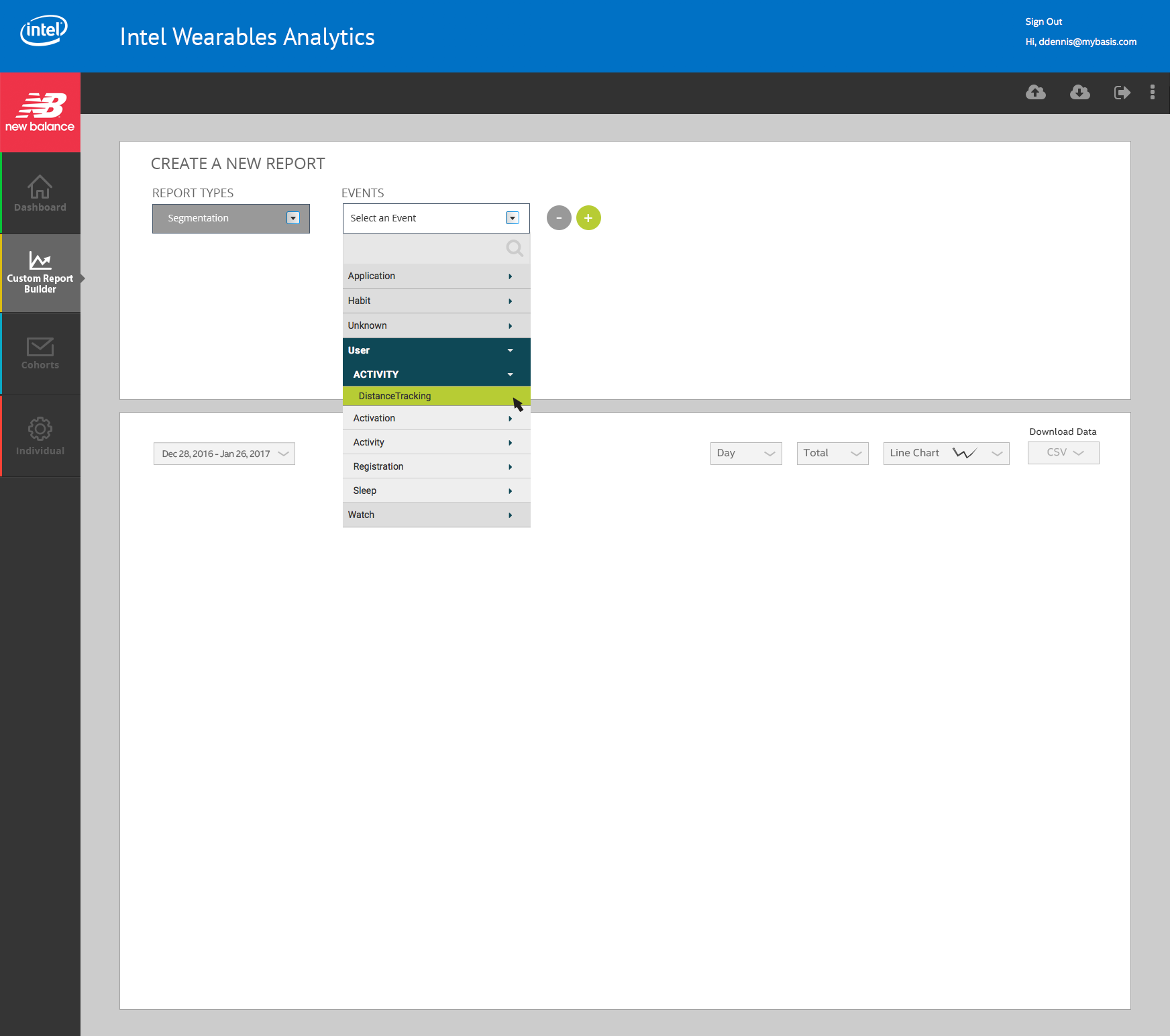This screenshot has height=1036, width=1170.
Task: Open the vertical dots more menu
Action: [1153, 93]
